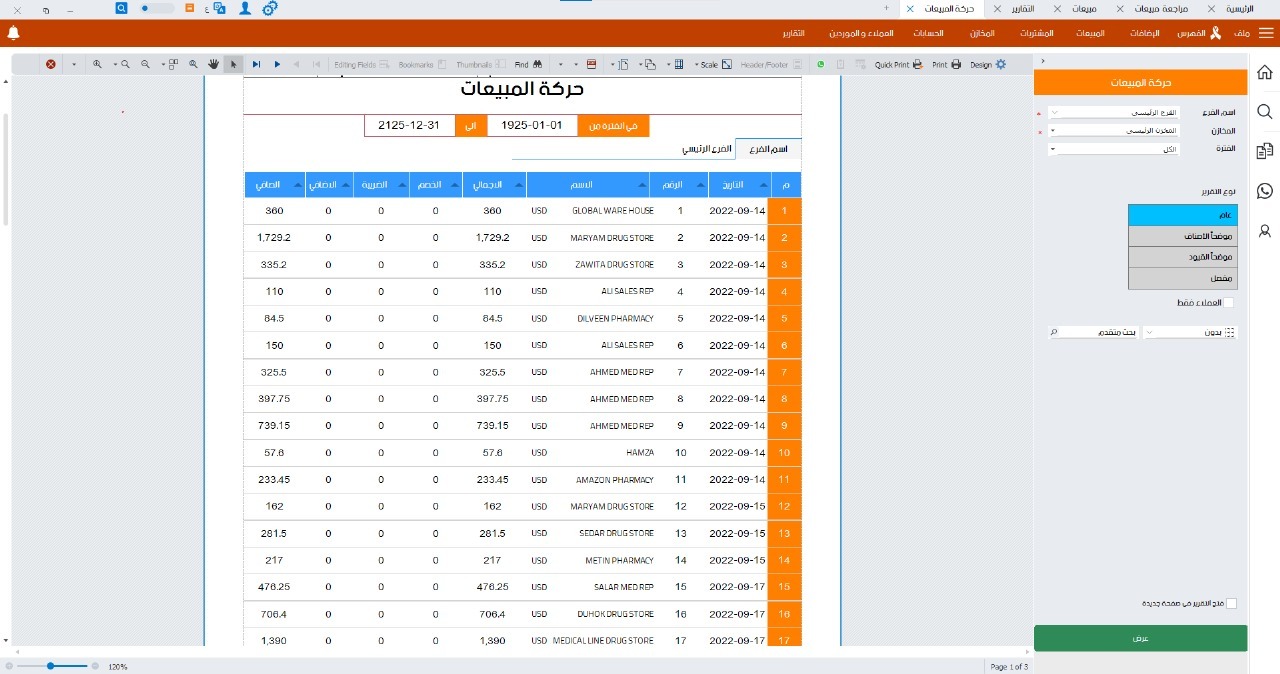Click the green عرض button
Screen dimensions: 1280x674
click(1140, 638)
